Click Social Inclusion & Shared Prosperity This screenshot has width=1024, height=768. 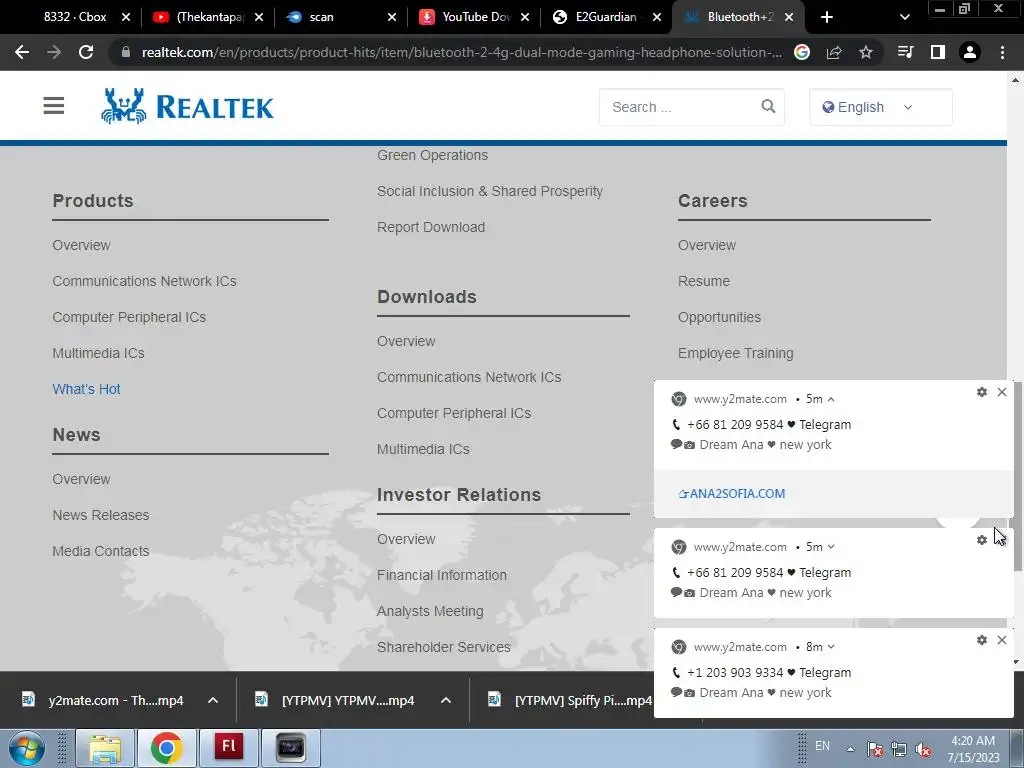tap(490, 191)
